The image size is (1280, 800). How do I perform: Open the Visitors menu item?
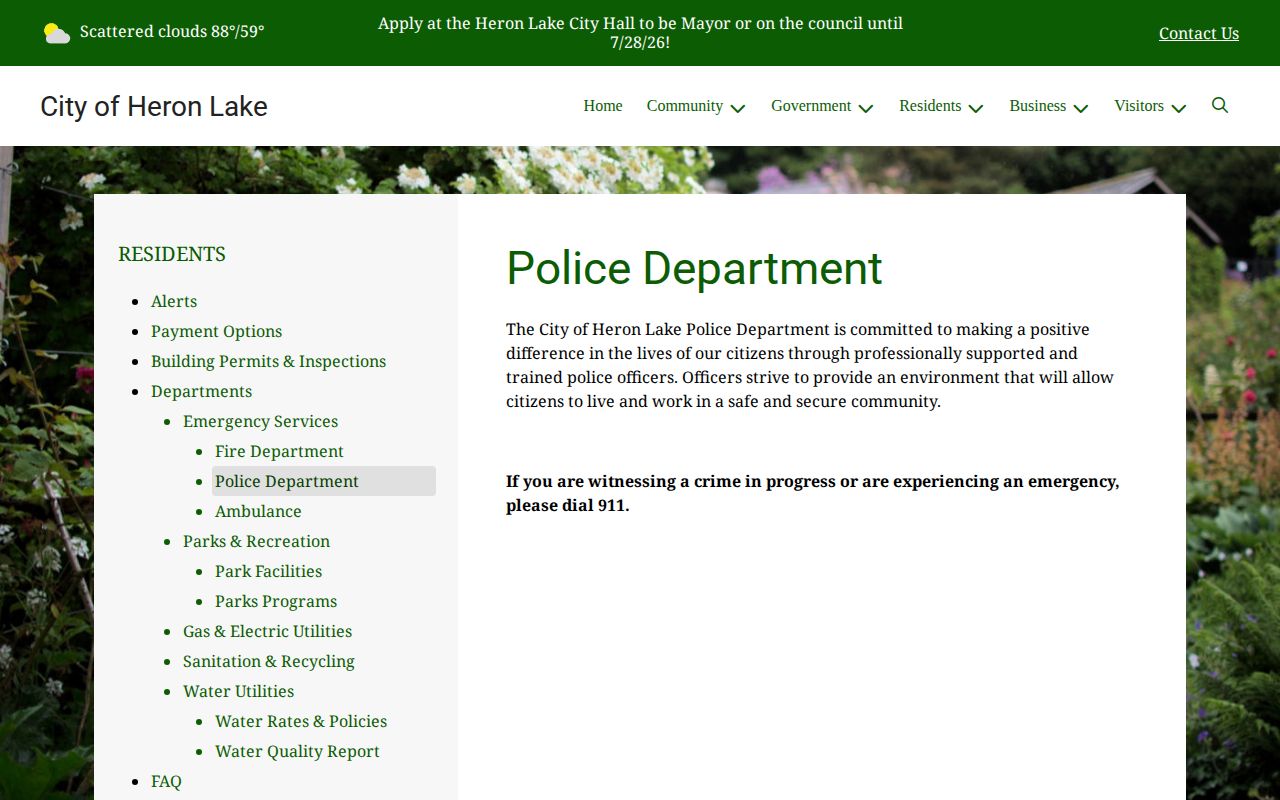pyautogui.click(x=1139, y=106)
